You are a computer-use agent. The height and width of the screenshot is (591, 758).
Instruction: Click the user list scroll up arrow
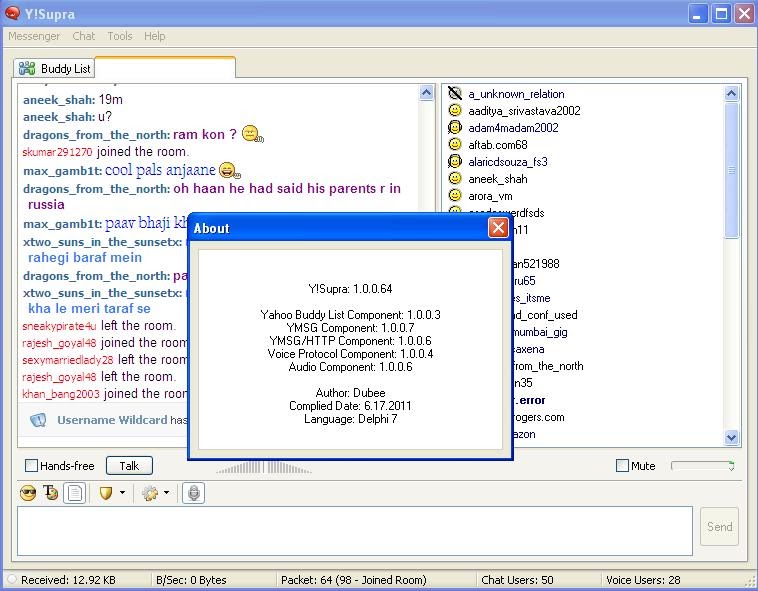[731, 93]
